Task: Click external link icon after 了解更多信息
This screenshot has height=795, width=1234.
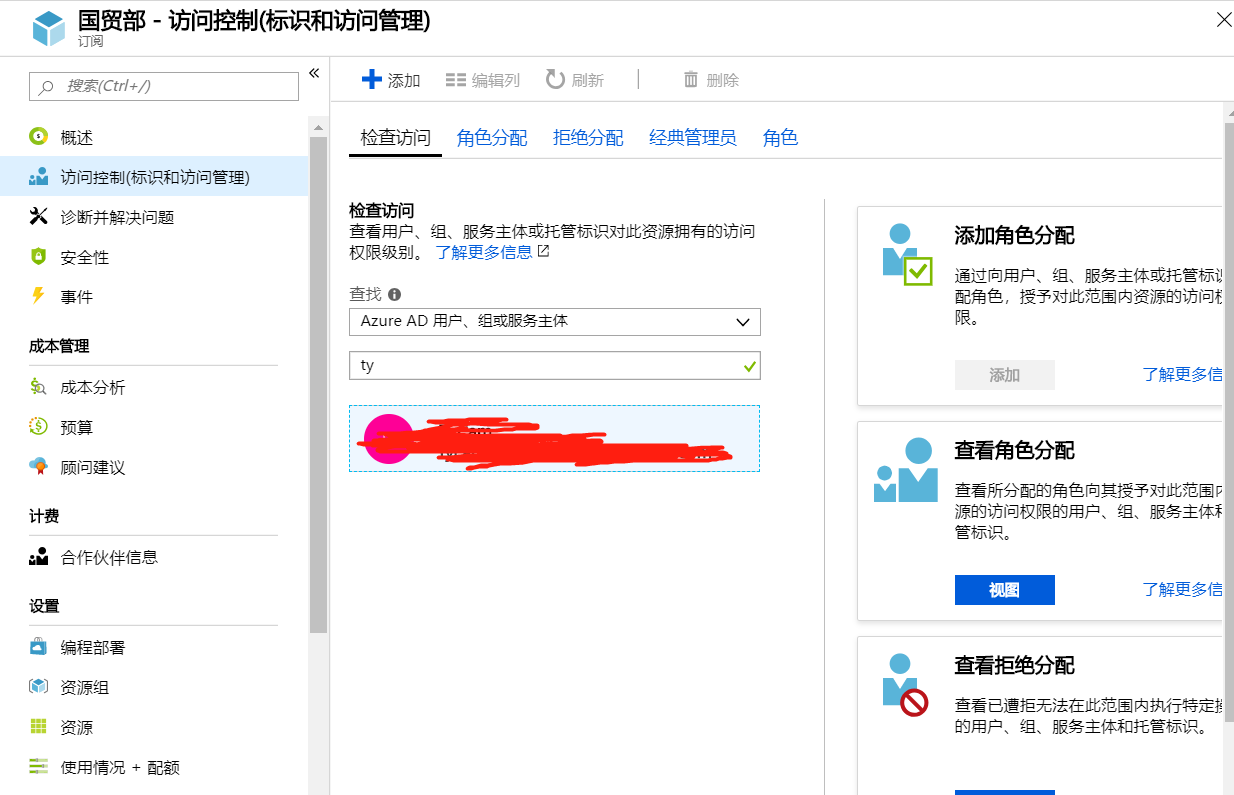Action: click(x=543, y=252)
